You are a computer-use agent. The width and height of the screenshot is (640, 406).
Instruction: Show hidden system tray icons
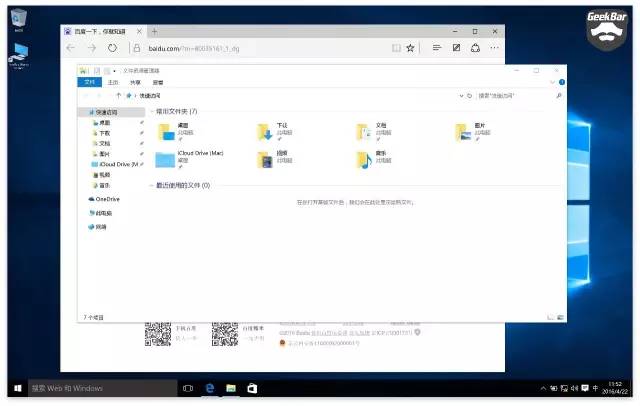coord(543,388)
